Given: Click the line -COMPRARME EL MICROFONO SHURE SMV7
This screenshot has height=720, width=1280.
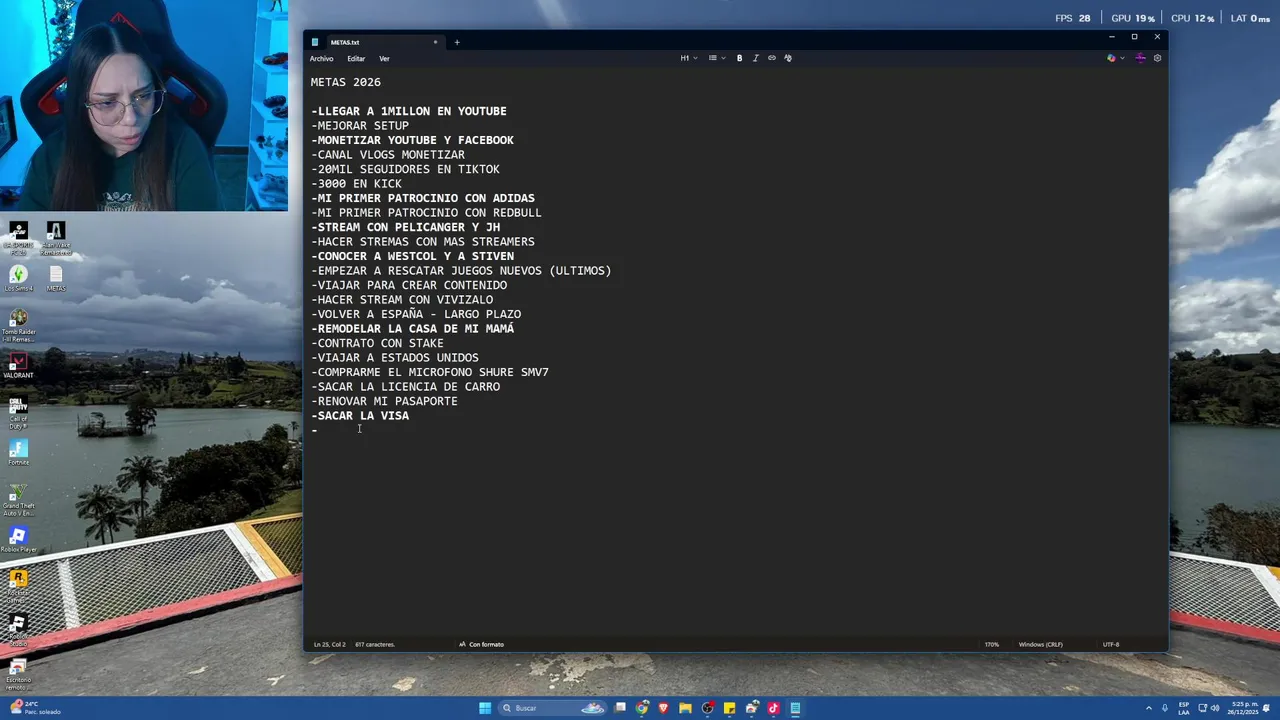Looking at the screenshot, I should (430, 372).
